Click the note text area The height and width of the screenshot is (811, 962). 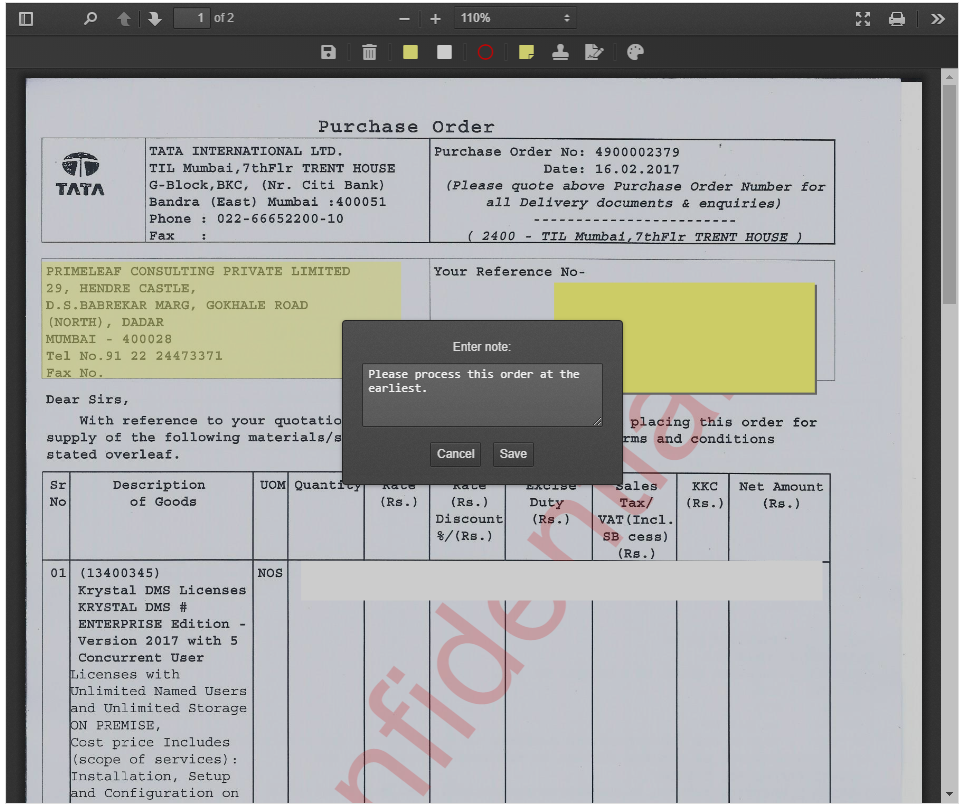[482, 395]
